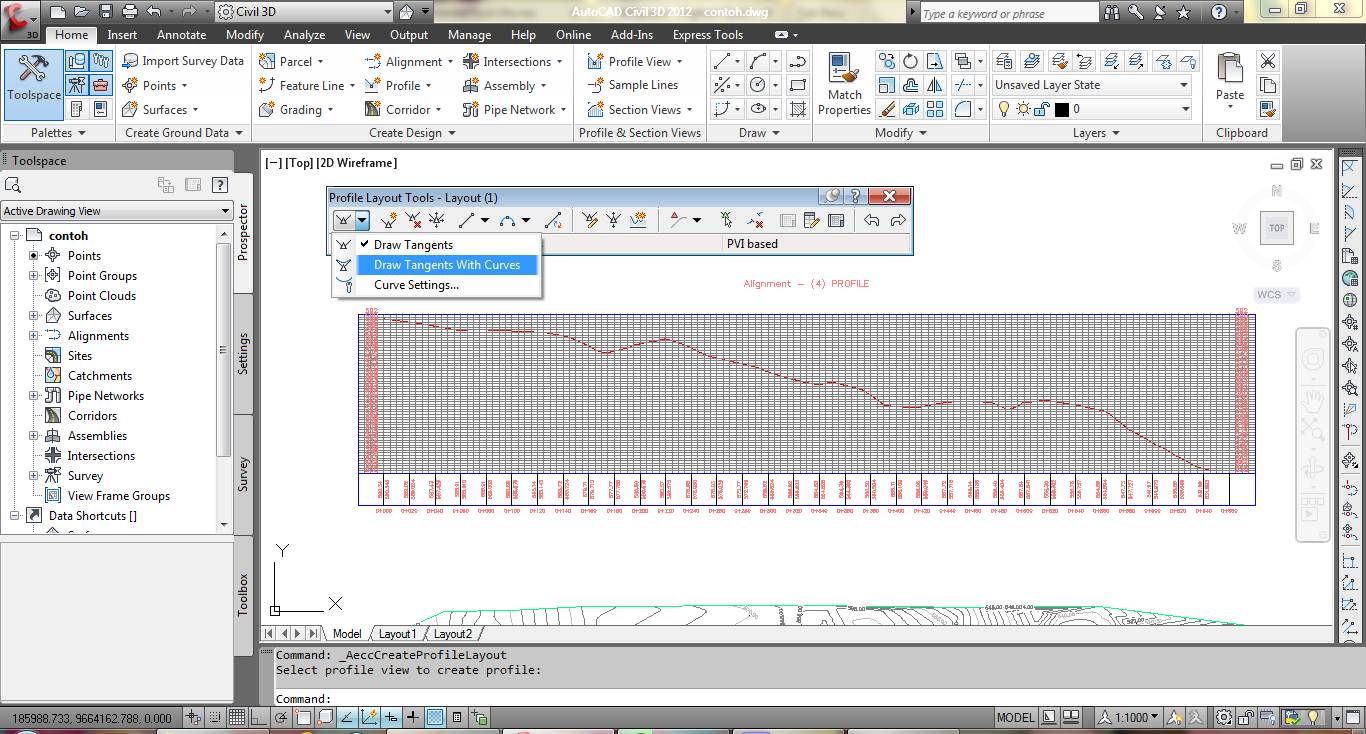
Task: Click the black layer color swatch
Action: point(1062,109)
